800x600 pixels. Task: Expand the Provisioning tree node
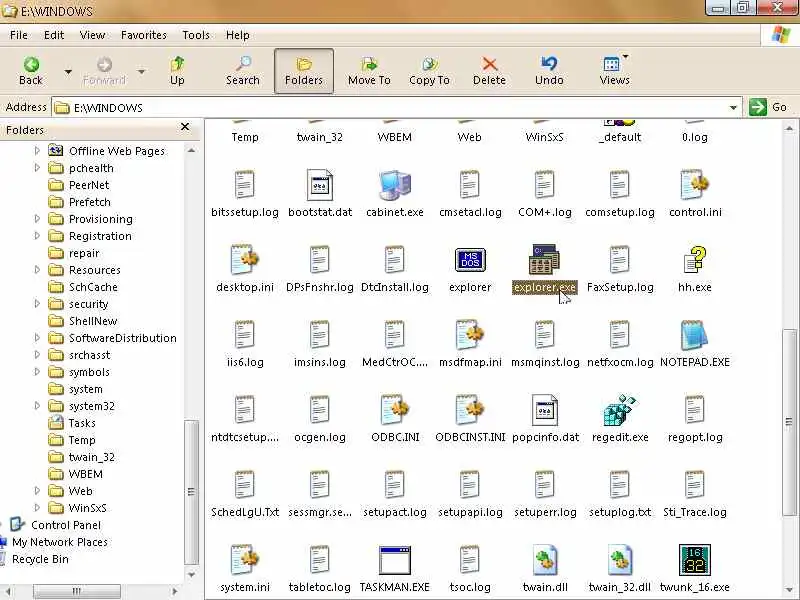click(x=37, y=219)
